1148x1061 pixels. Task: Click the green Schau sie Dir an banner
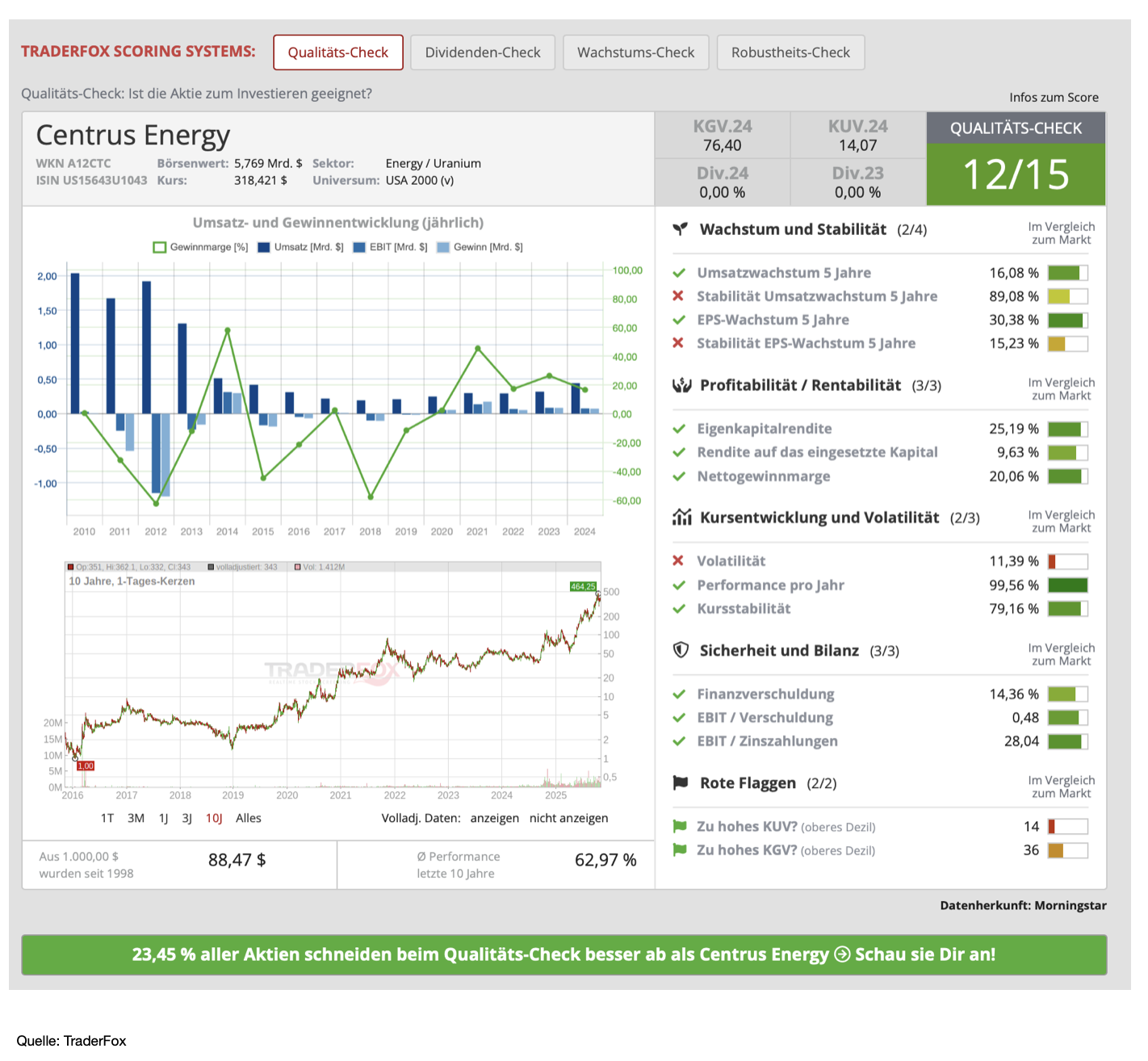tap(564, 954)
